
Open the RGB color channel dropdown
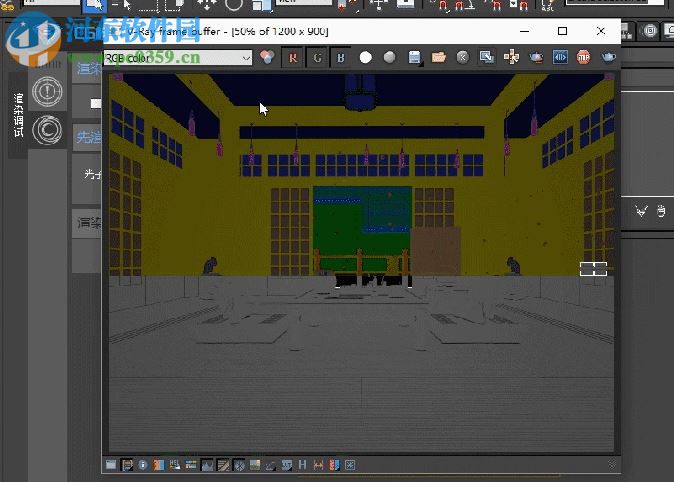pos(178,58)
